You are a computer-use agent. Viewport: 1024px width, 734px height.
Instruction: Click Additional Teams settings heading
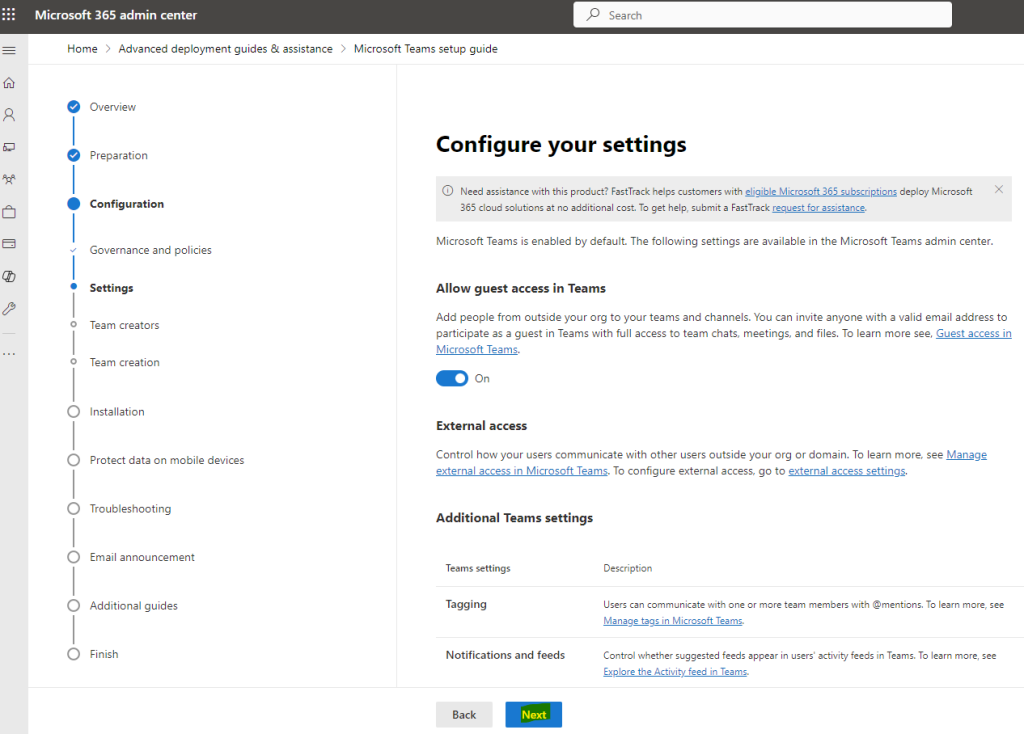(x=515, y=518)
